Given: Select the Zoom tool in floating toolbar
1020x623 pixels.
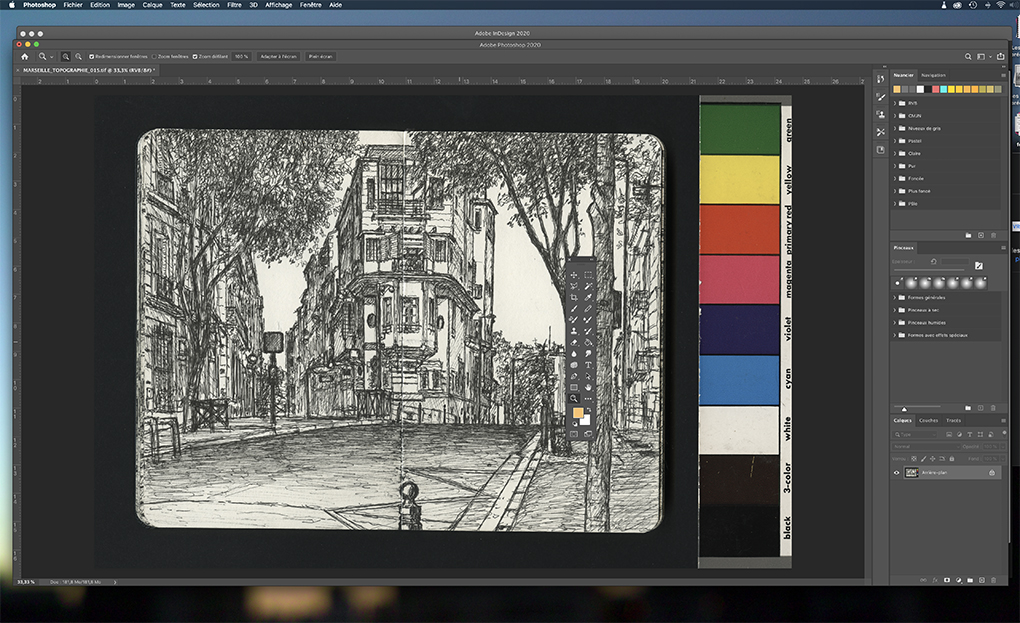Looking at the screenshot, I should (x=574, y=399).
